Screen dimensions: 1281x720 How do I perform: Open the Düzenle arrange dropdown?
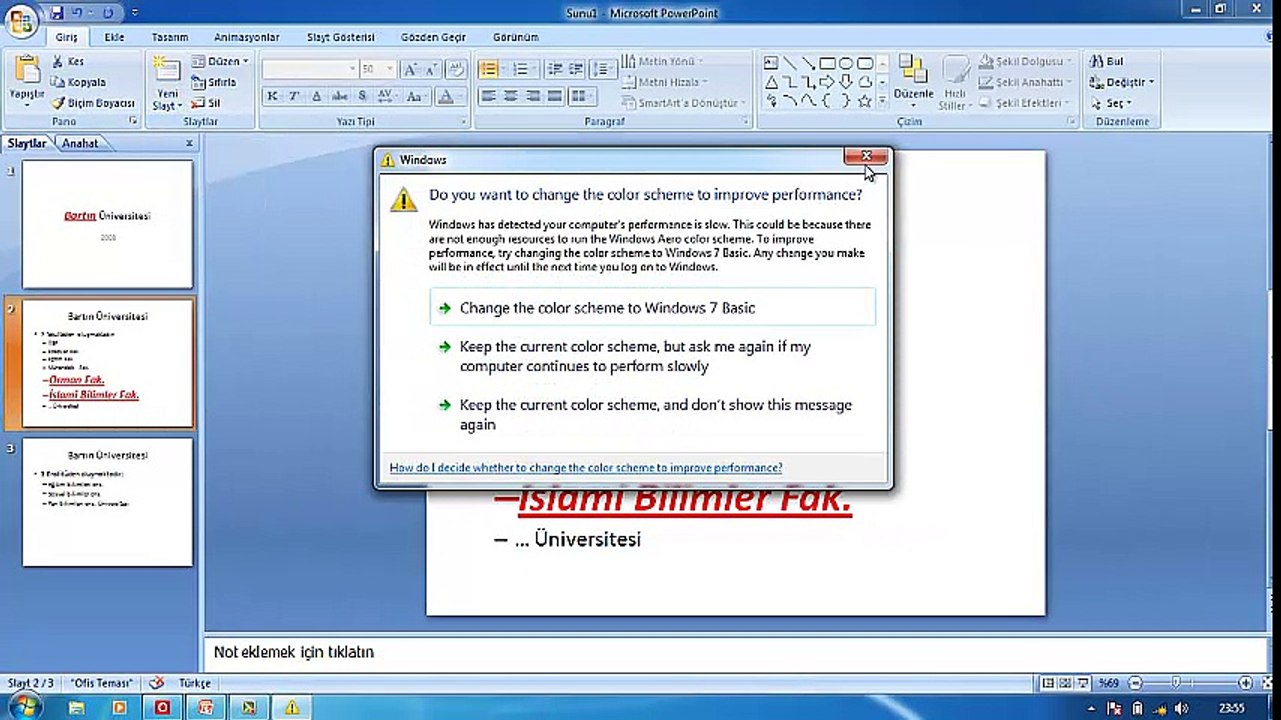click(913, 82)
